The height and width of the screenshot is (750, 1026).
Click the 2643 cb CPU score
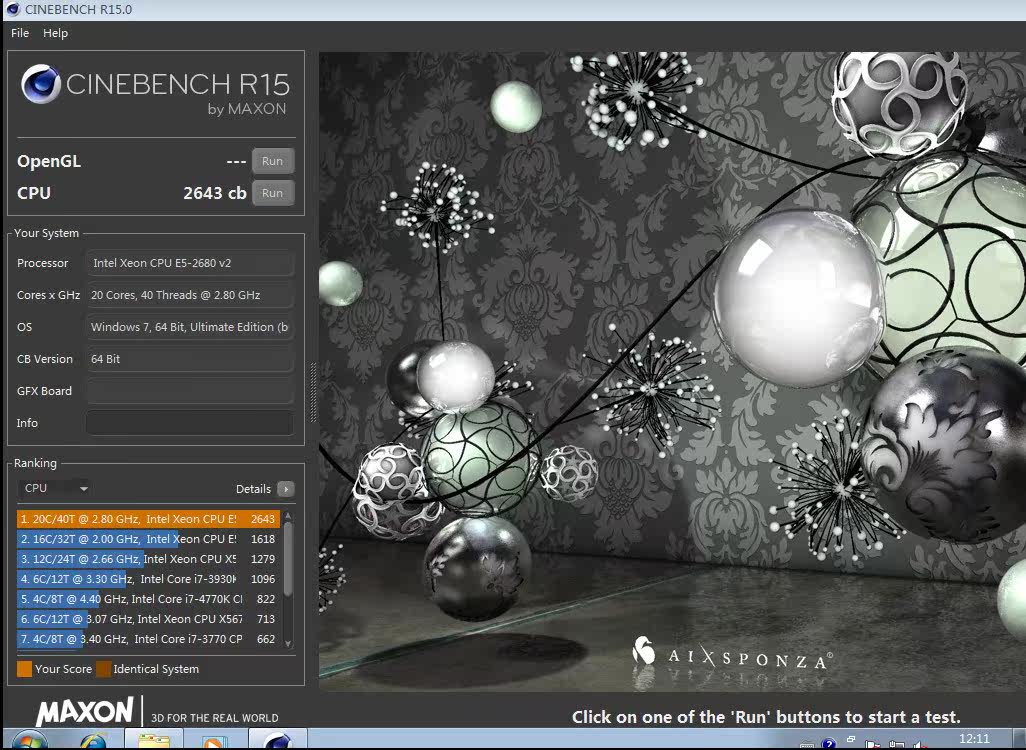tap(215, 193)
